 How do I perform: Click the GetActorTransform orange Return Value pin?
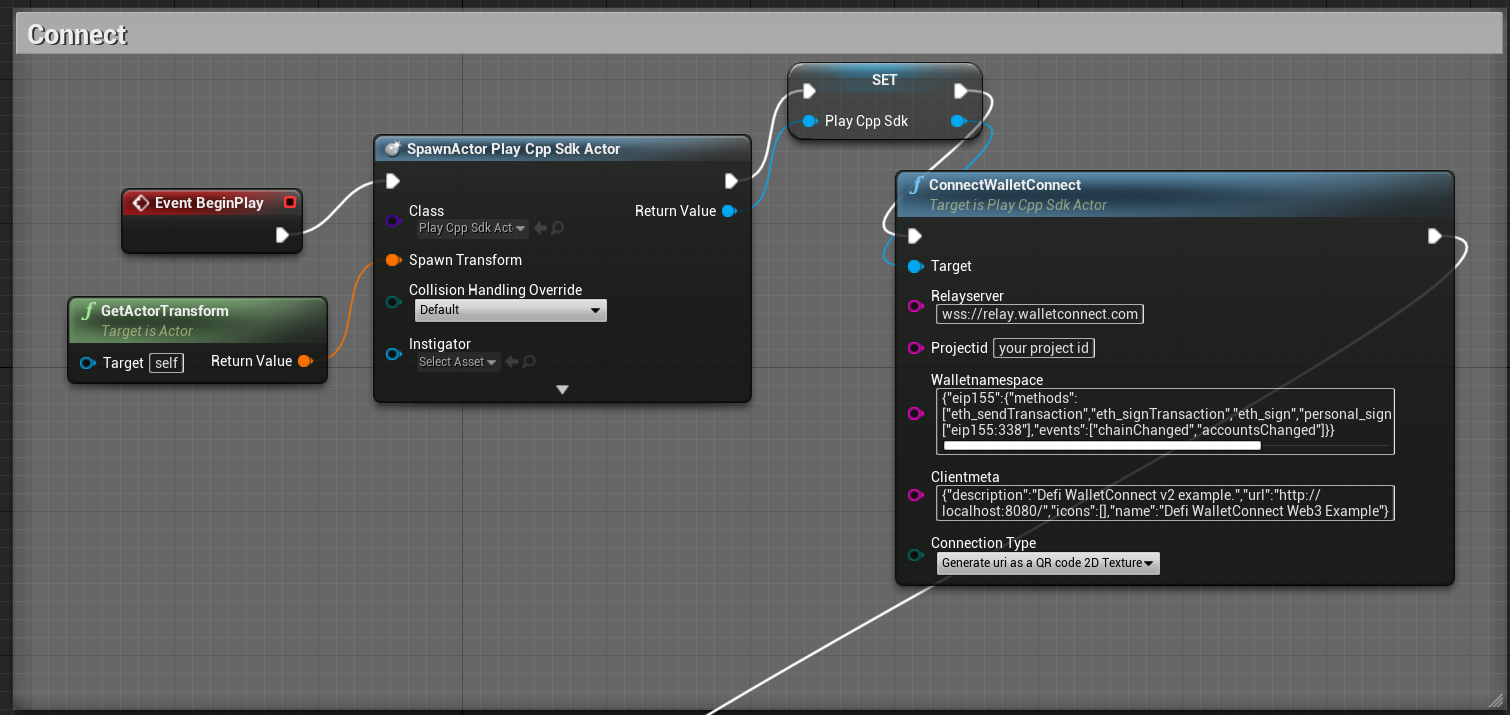point(304,361)
